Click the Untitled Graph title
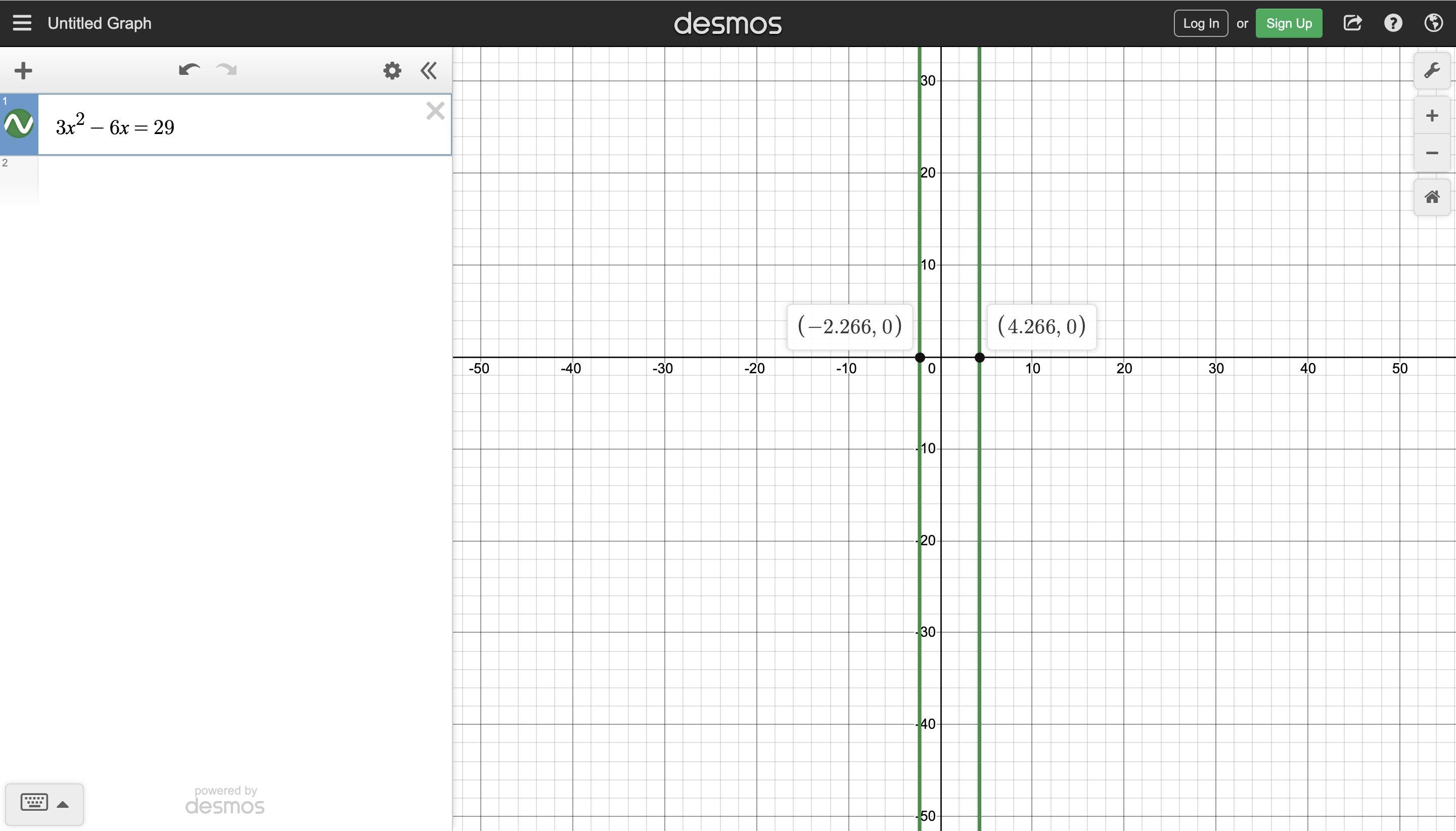The height and width of the screenshot is (831, 1456). pyautogui.click(x=99, y=23)
